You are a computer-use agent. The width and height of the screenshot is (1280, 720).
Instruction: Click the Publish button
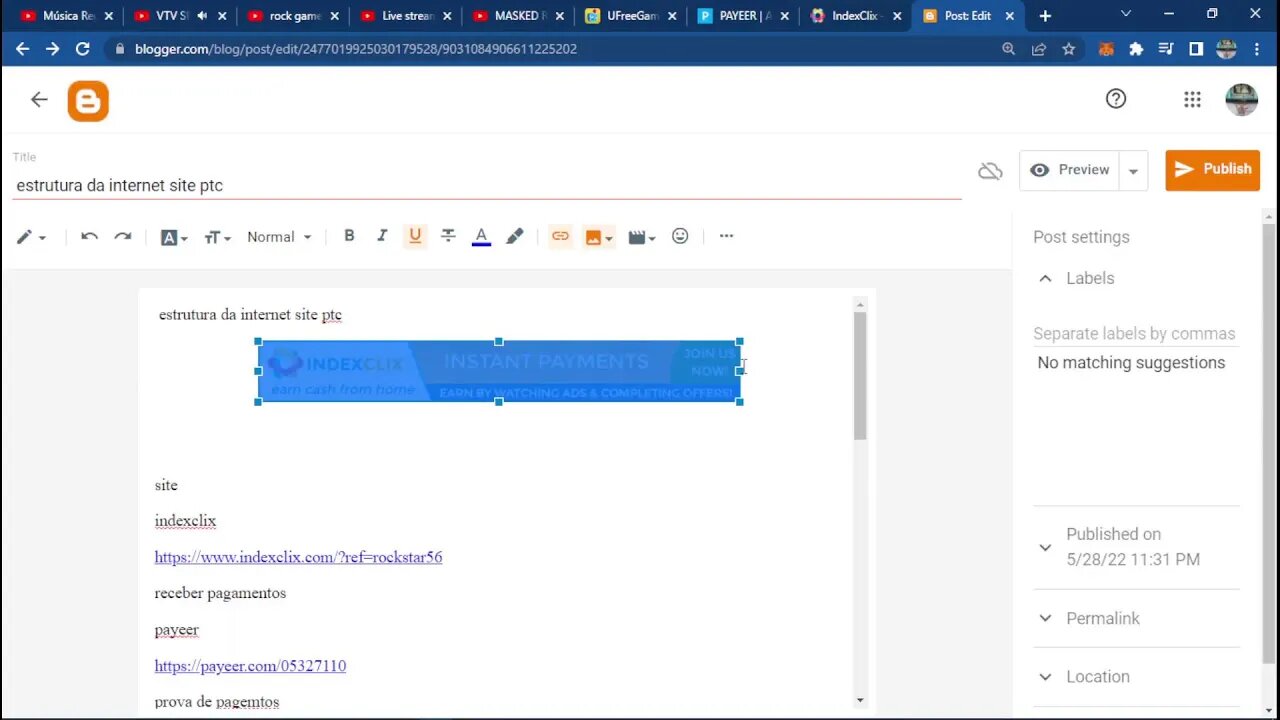pyautogui.click(x=1212, y=170)
